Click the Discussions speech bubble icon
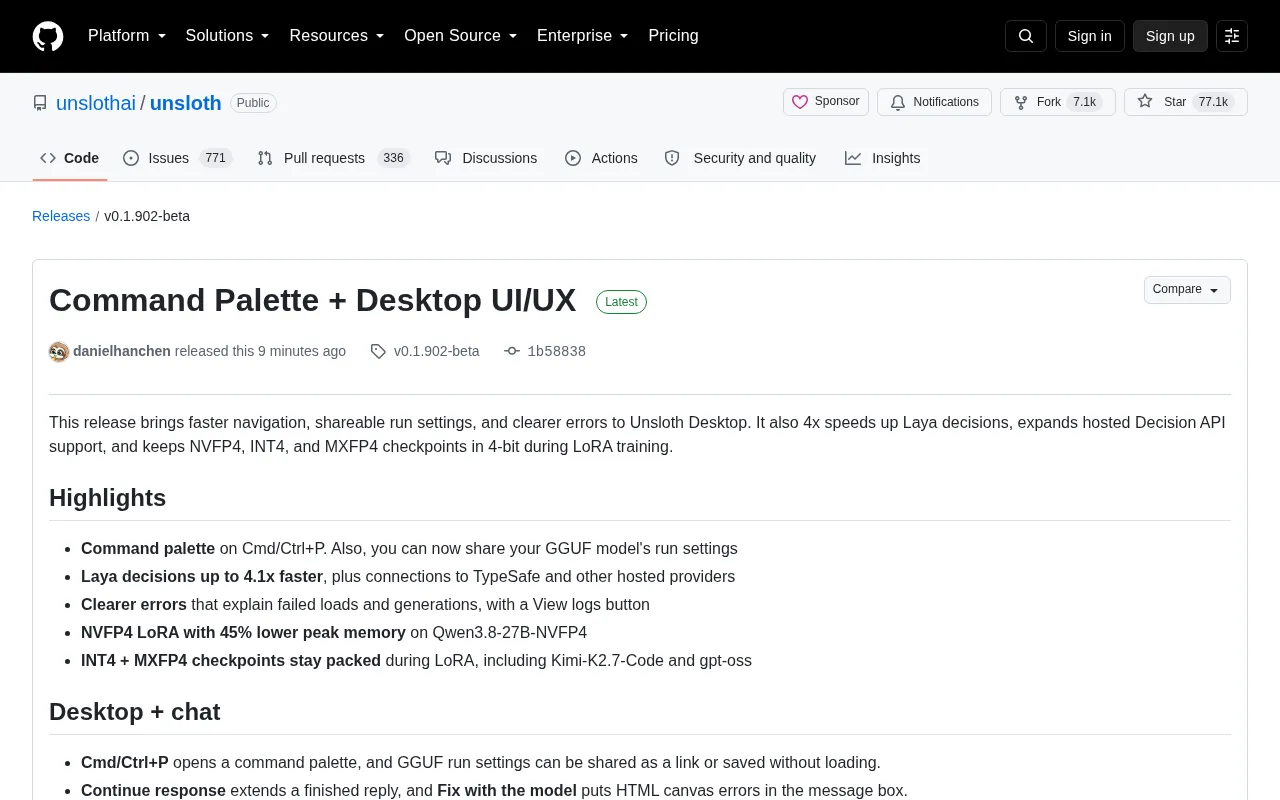The width and height of the screenshot is (1280, 800). pos(443,158)
